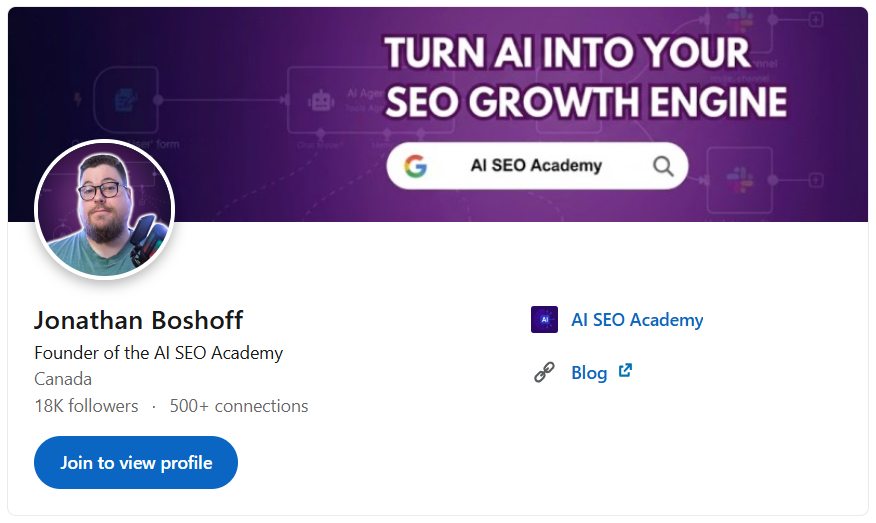Click the Founder of the AI SEO Academy headline
The height and width of the screenshot is (523, 876).
point(158,353)
